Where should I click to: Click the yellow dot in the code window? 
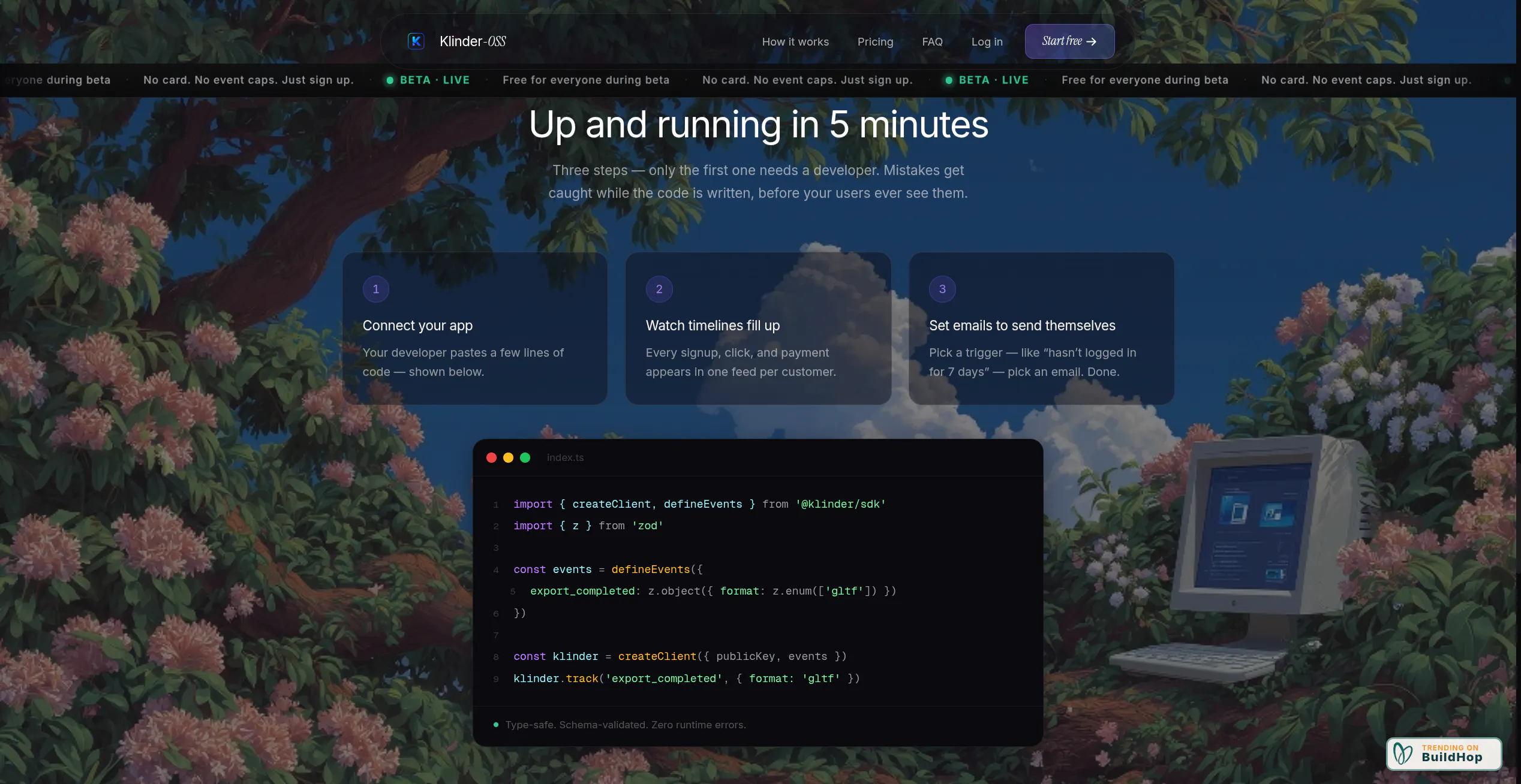[x=508, y=458]
